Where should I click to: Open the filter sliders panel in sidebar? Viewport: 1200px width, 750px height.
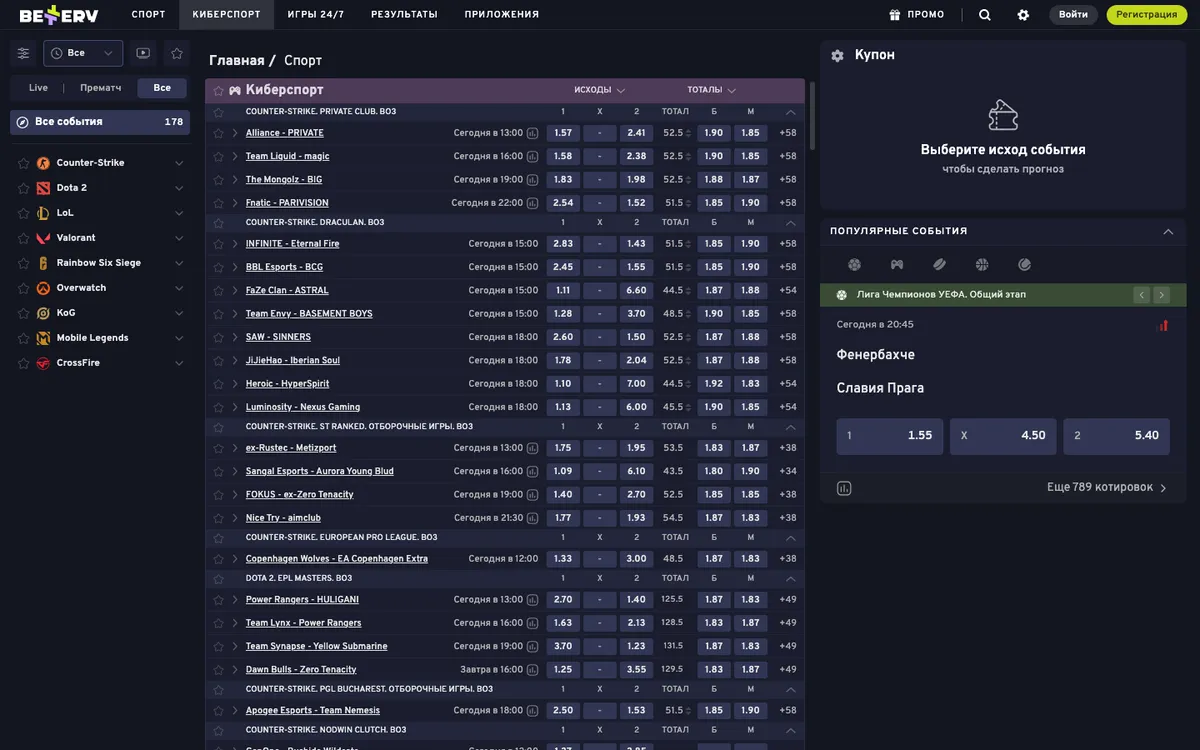point(24,53)
